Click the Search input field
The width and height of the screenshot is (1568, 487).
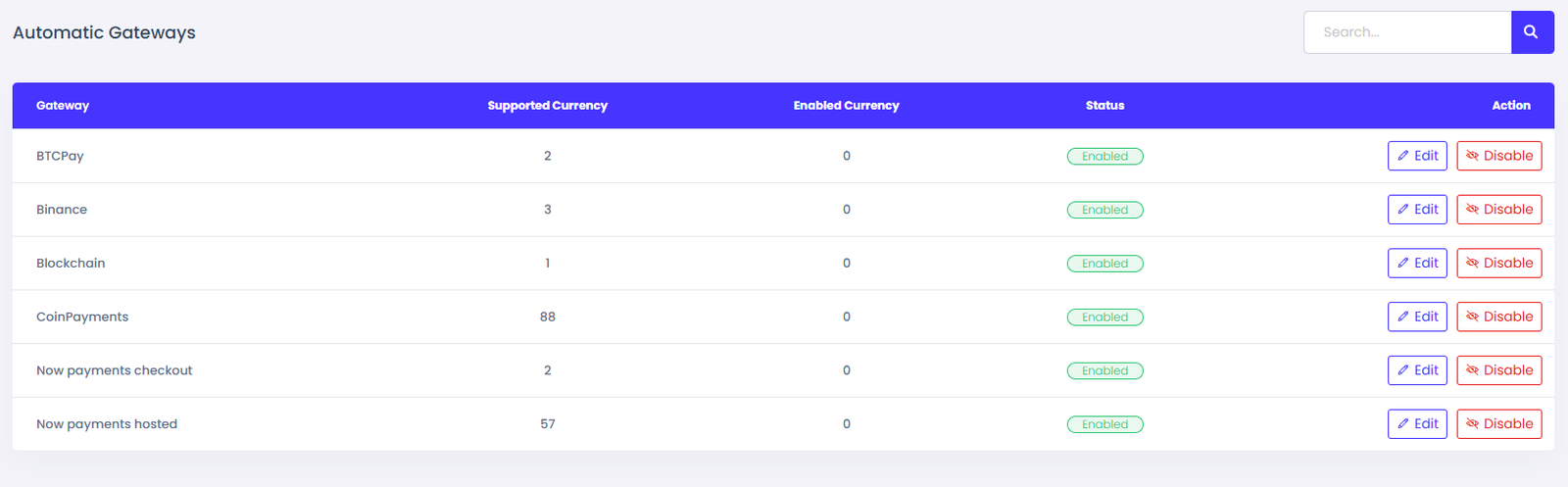[x=1407, y=32]
